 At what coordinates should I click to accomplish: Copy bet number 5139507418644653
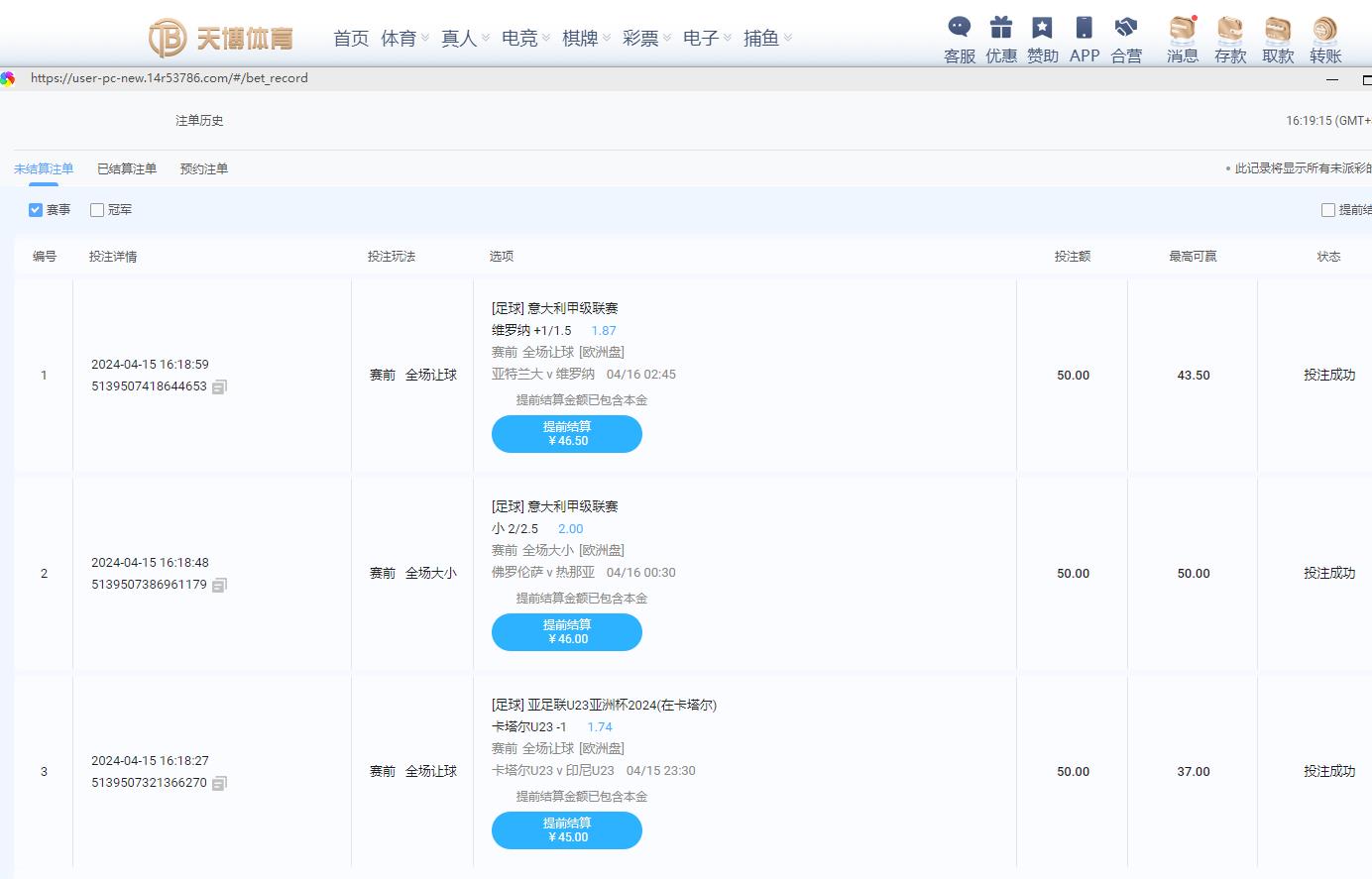pyautogui.click(x=219, y=386)
